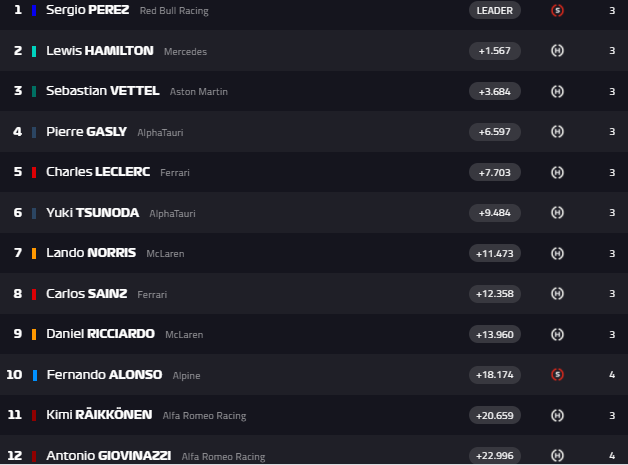Click the +18.174 gap for Alonso
Viewport: 628px width, 465px height.
point(495,374)
